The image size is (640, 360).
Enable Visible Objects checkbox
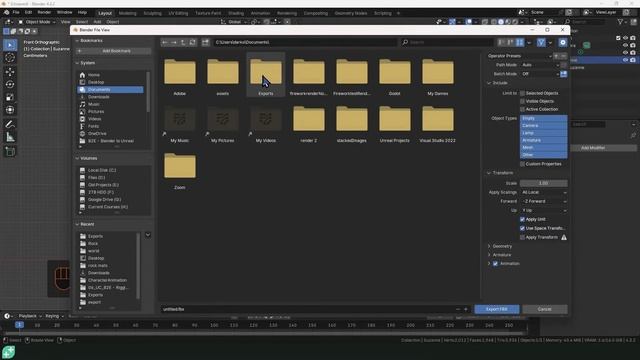[x=522, y=101]
